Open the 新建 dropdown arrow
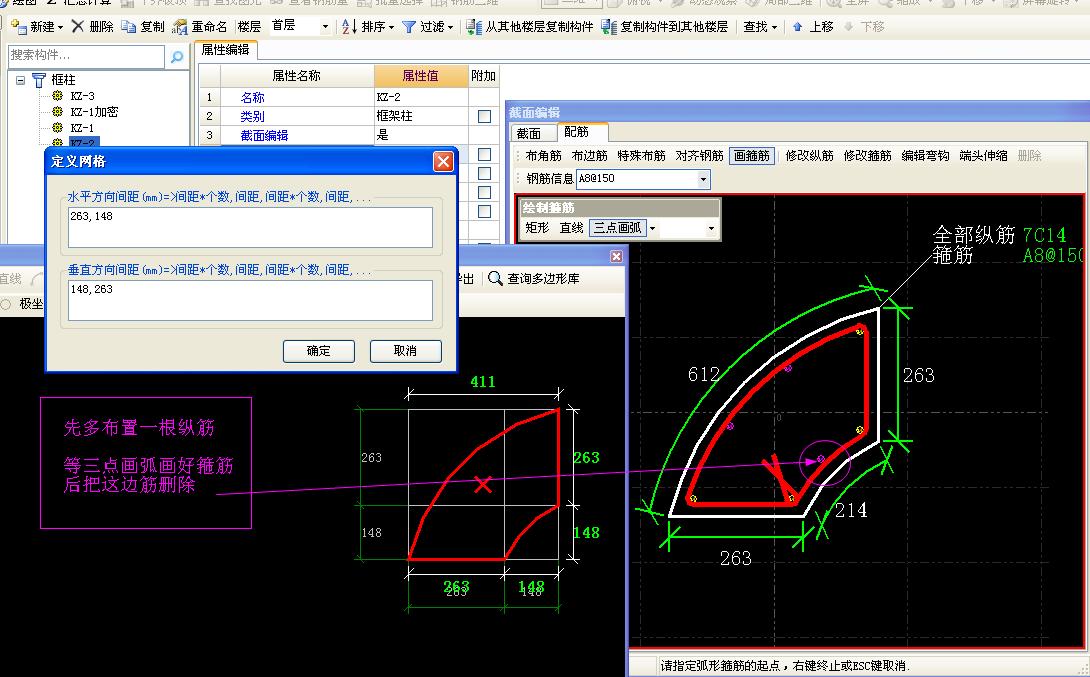The width and height of the screenshot is (1090, 677). click(60, 27)
